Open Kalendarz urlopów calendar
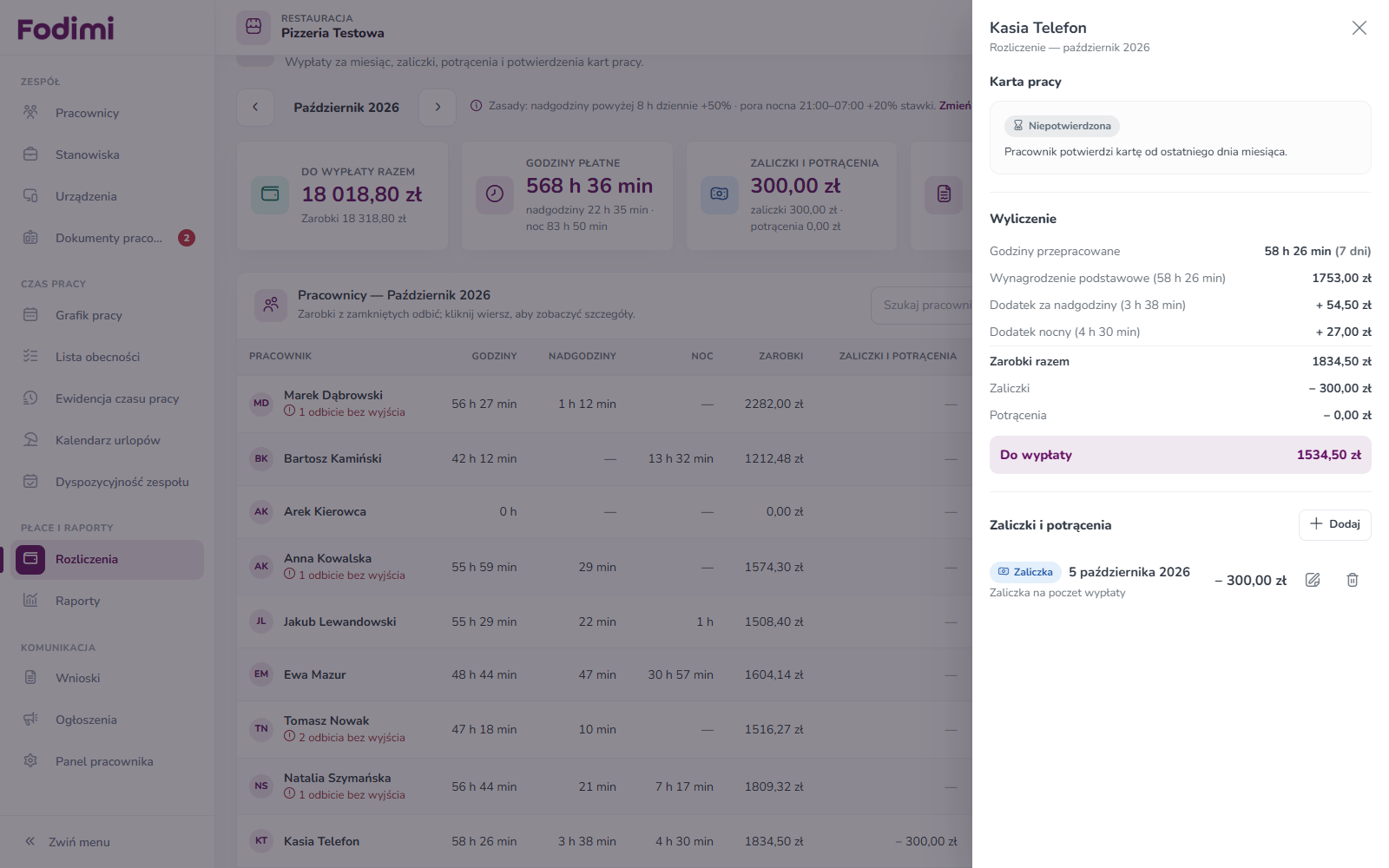This screenshot has height=868, width=1389. (108, 440)
